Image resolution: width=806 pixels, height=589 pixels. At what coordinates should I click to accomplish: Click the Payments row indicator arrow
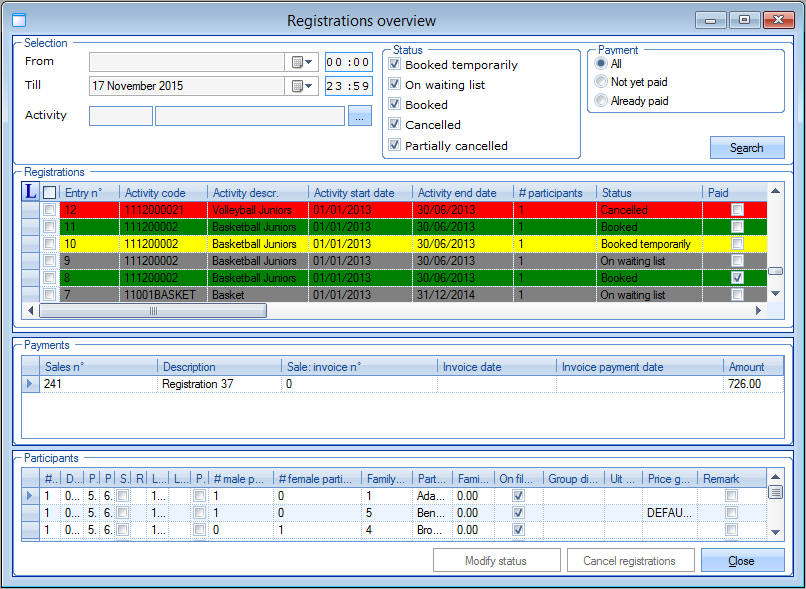point(29,383)
